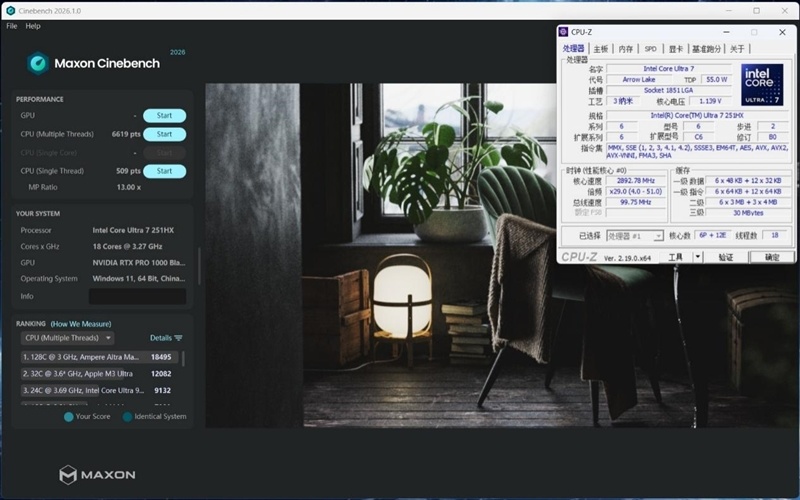The width and height of the screenshot is (800, 500).
Task: Open the 关于 tab in CPU-Z
Action: point(737,49)
